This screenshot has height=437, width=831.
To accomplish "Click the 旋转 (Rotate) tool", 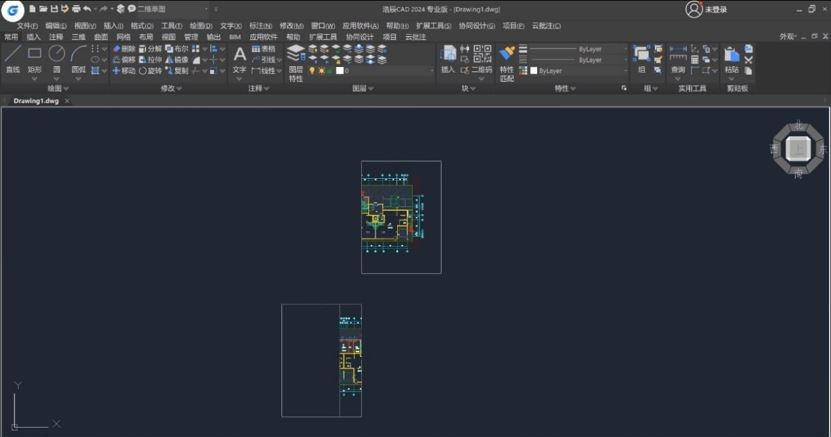I will click(150, 70).
